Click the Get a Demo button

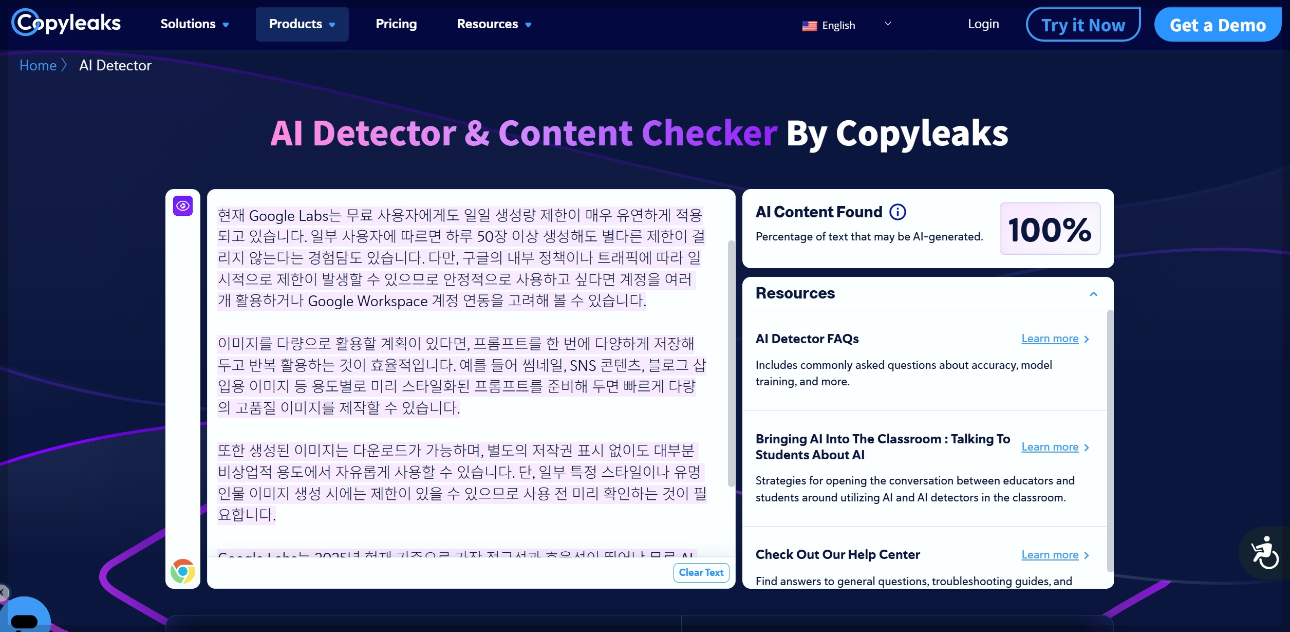pos(1218,24)
